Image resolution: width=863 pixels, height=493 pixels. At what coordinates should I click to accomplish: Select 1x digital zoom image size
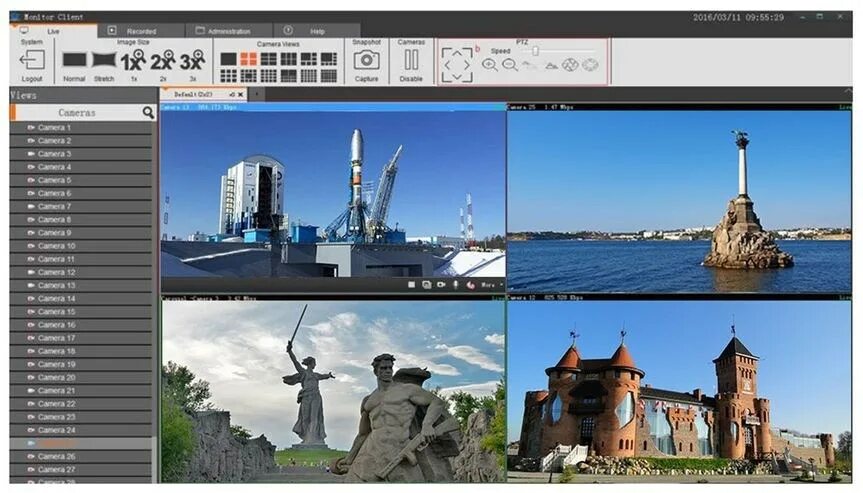tap(133, 61)
